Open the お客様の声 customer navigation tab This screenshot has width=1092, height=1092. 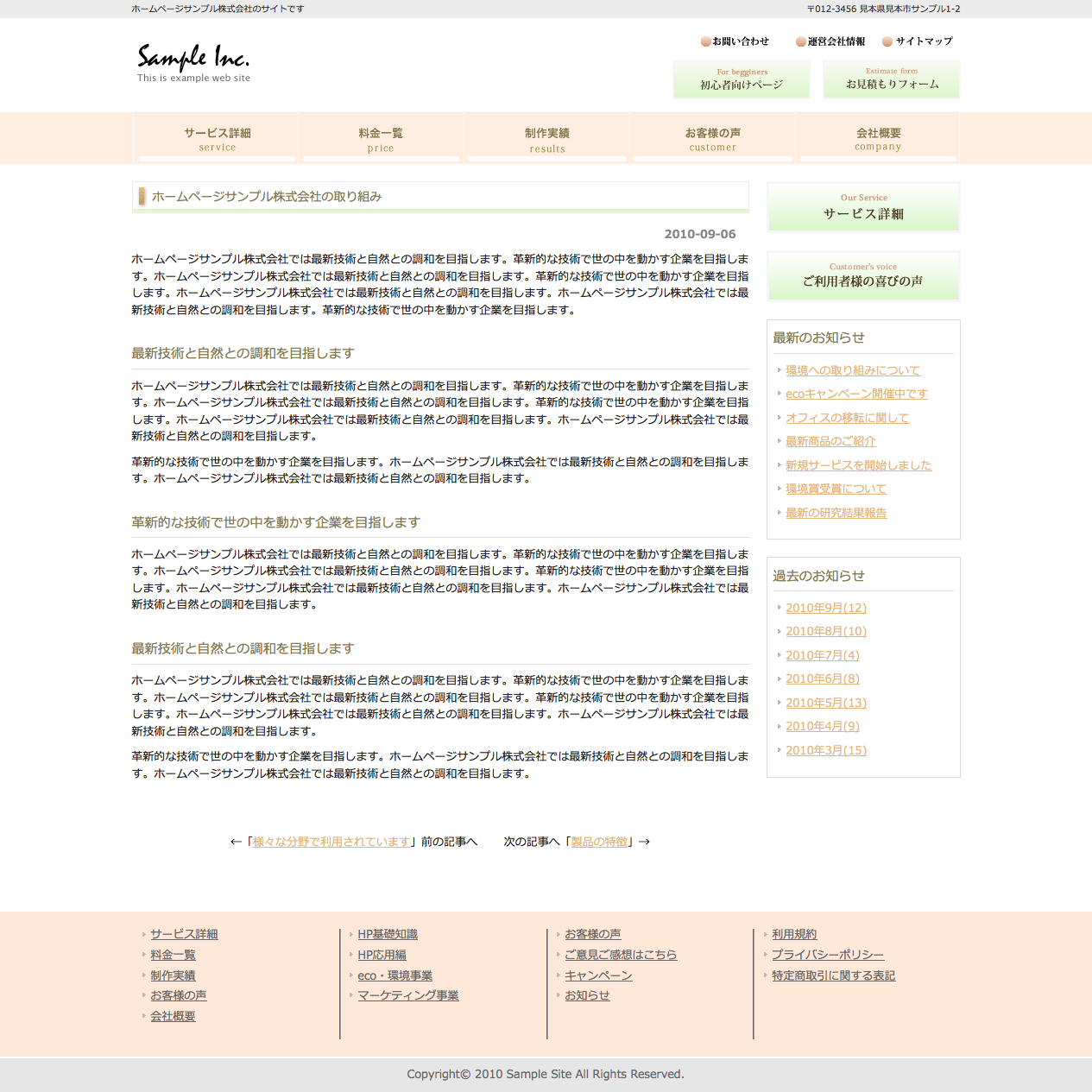click(x=713, y=138)
